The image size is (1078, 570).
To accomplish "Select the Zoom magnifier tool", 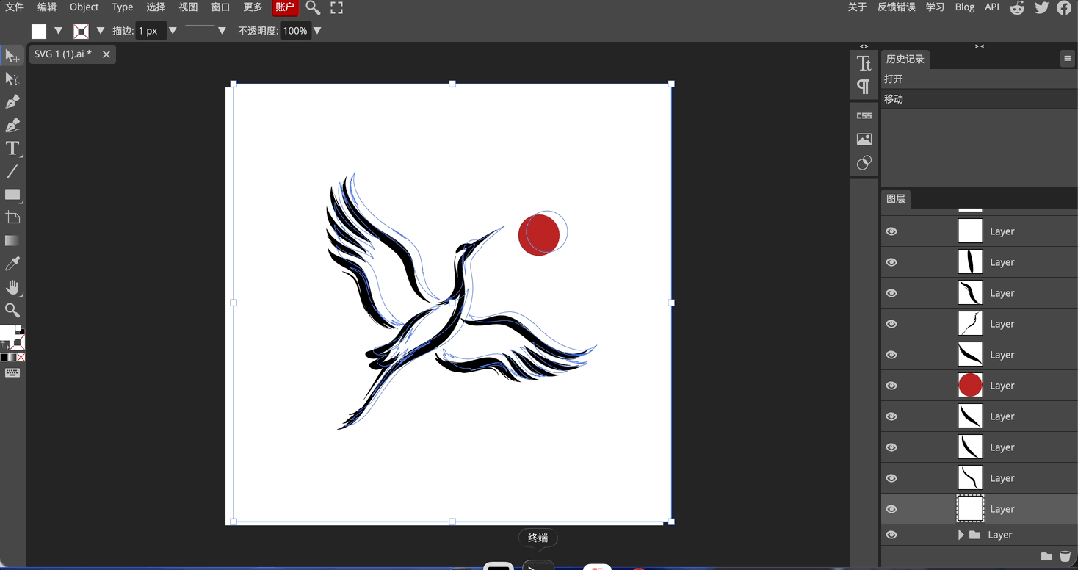I will pos(12,310).
